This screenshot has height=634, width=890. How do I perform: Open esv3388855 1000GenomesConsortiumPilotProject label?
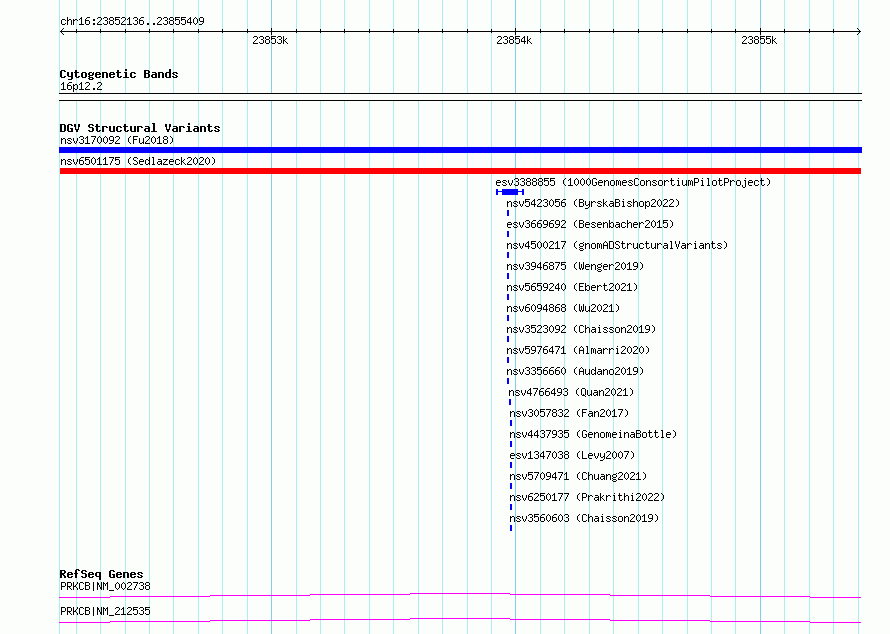pyautogui.click(x=633, y=182)
